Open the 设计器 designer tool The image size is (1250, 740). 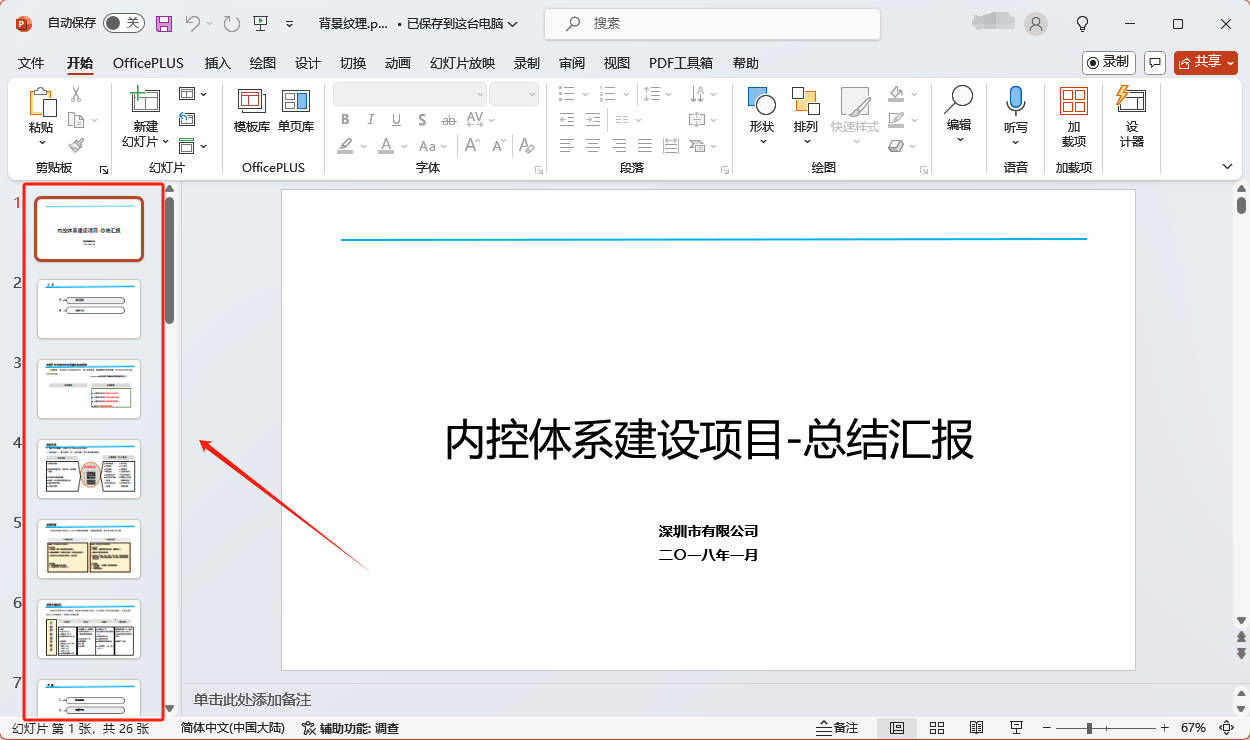(x=1131, y=116)
